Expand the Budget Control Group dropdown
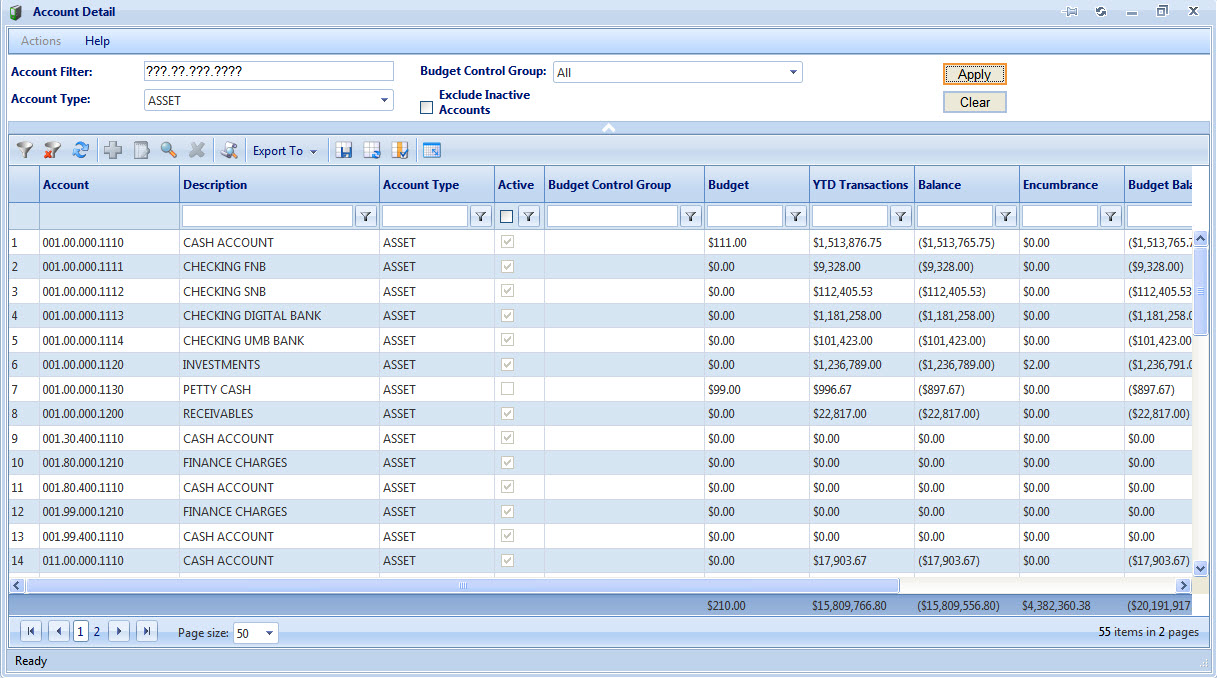The height and width of the screenshot is (678, 1217). (x=793, y=72)
